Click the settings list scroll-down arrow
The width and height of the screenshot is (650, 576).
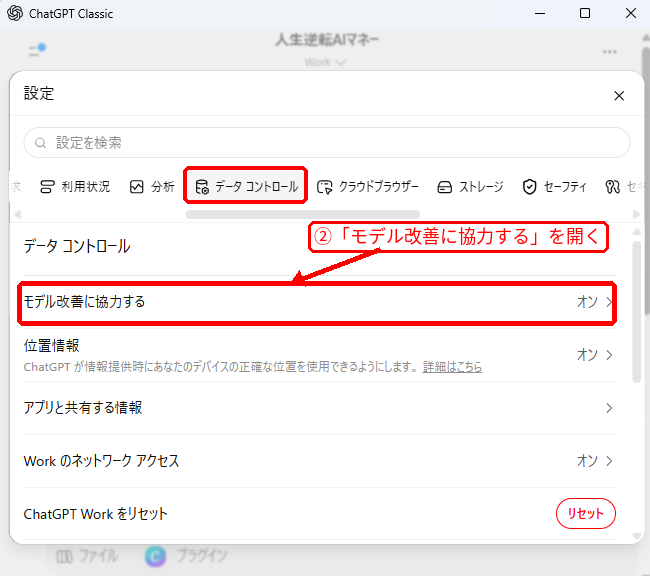pos(637,536)
